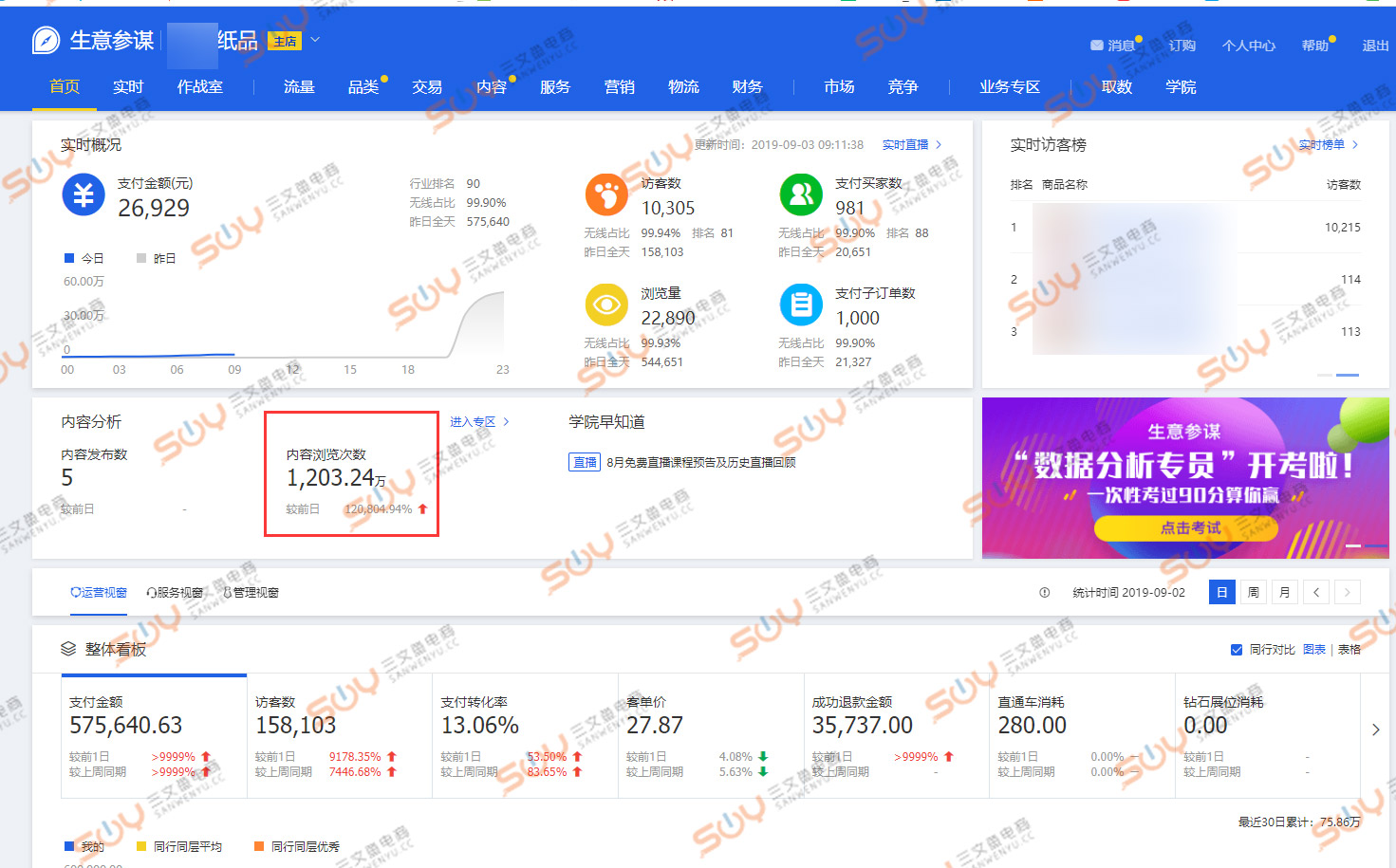Image resolution: width=1396 pixels, height=868 pixels.
Task: Toggle 昨日 legend in the chart
Action: click(157, 258)
